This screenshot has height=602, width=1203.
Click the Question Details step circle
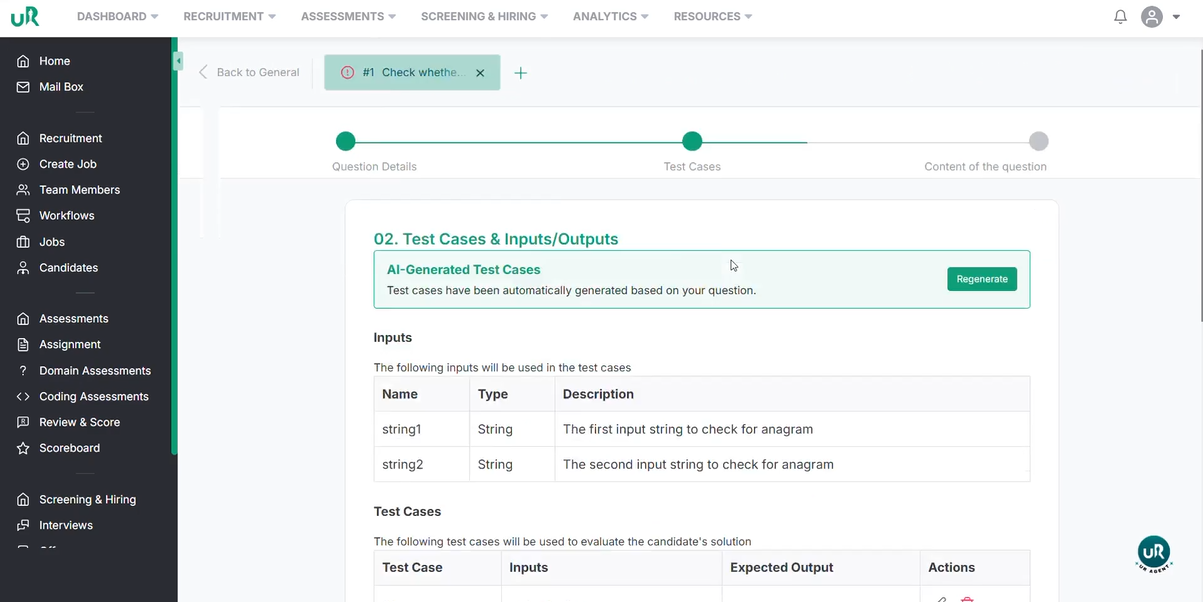click(x=345, y=141)
